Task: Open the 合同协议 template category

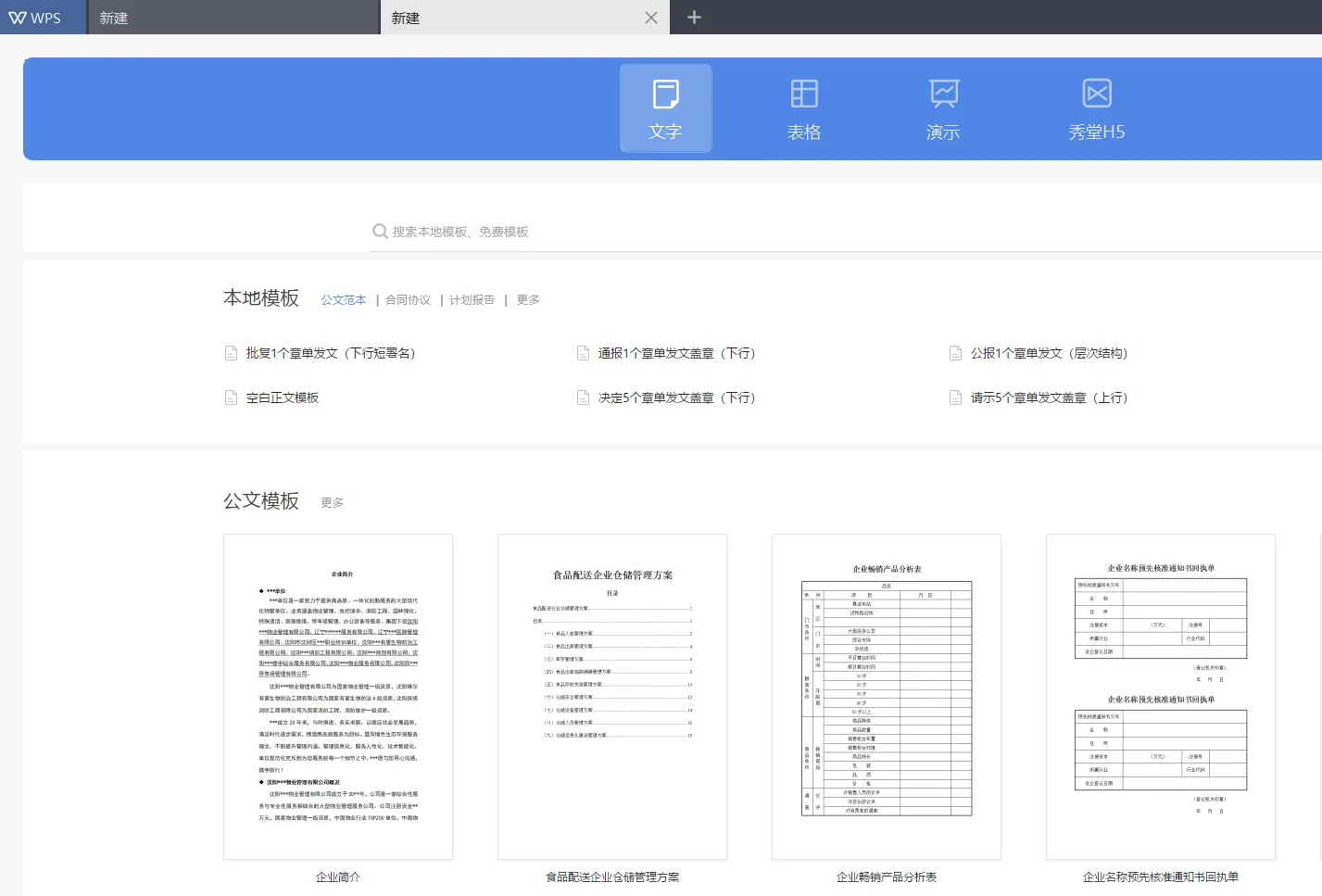Action: pos(408,299)
